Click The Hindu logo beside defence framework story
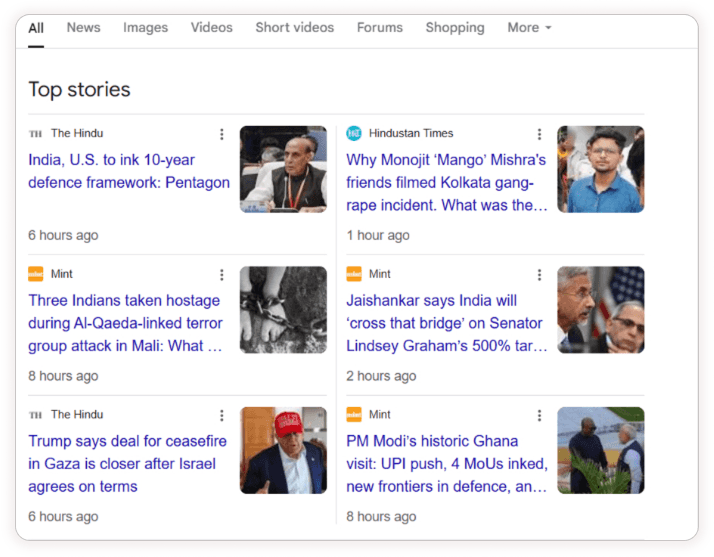Viewport: 714px width, 557px height. tap(36, 133)
